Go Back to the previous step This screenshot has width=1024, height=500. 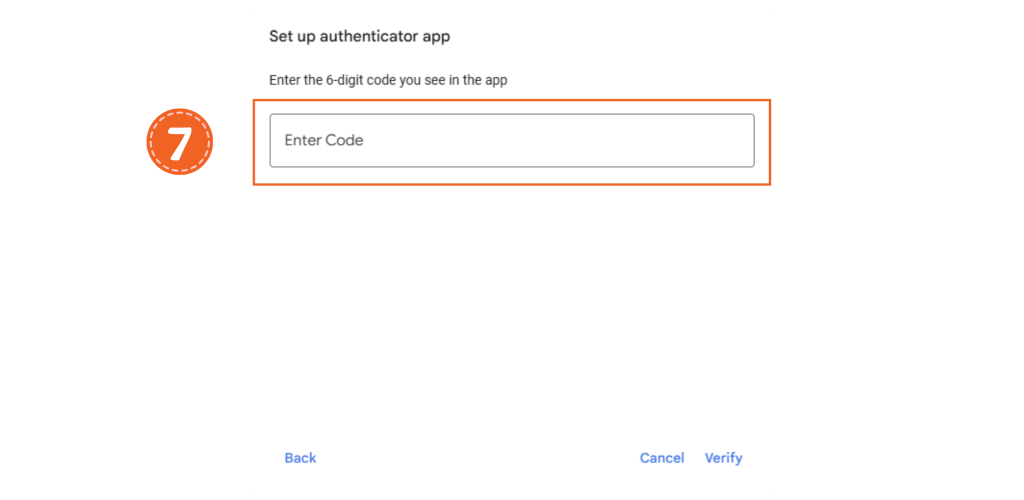point(300,458)
